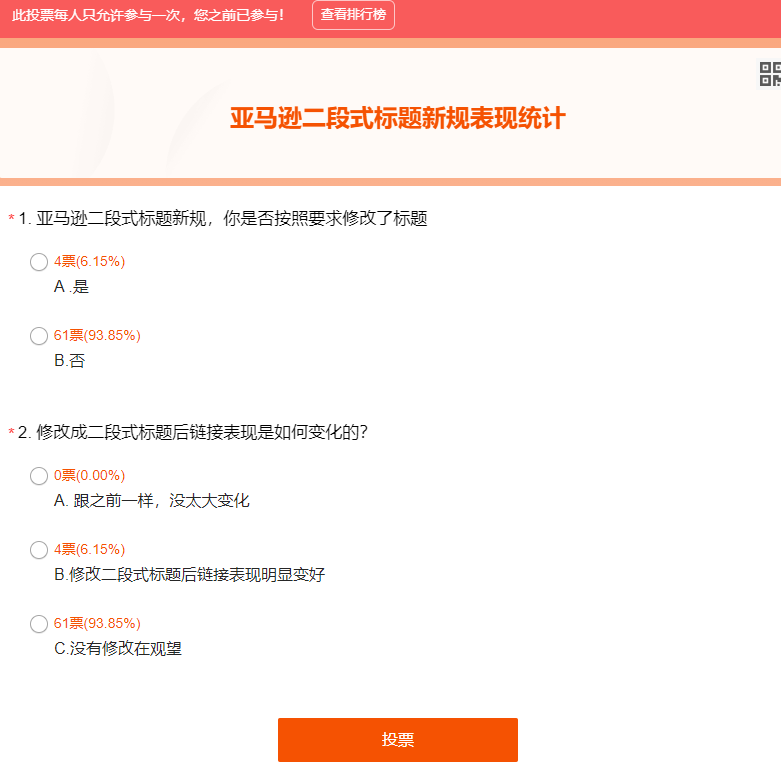Click the 查看排行榜 button

353,15
